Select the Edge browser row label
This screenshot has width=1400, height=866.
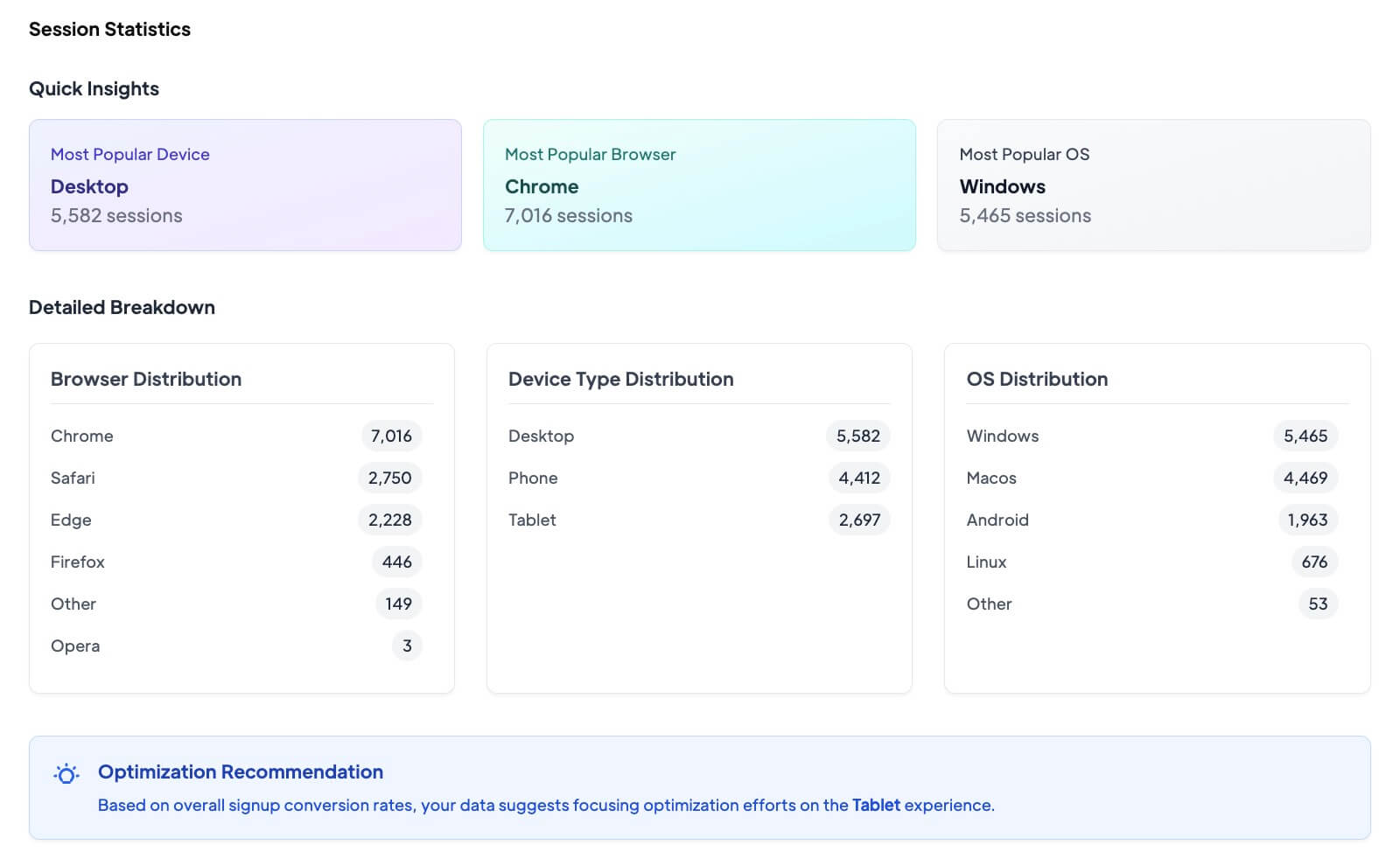pyautogui.click(x=71, y=520)
